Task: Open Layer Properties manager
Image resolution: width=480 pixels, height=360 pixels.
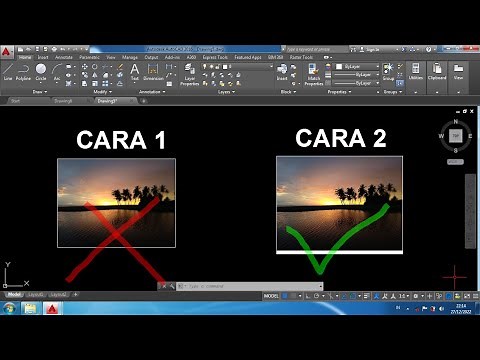Action: (190, 75)
